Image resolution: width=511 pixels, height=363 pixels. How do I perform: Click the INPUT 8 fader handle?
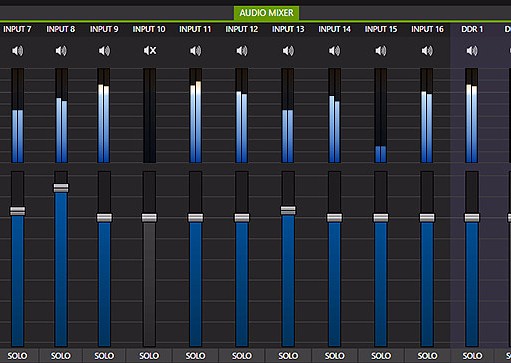click(x=61, y=188)
